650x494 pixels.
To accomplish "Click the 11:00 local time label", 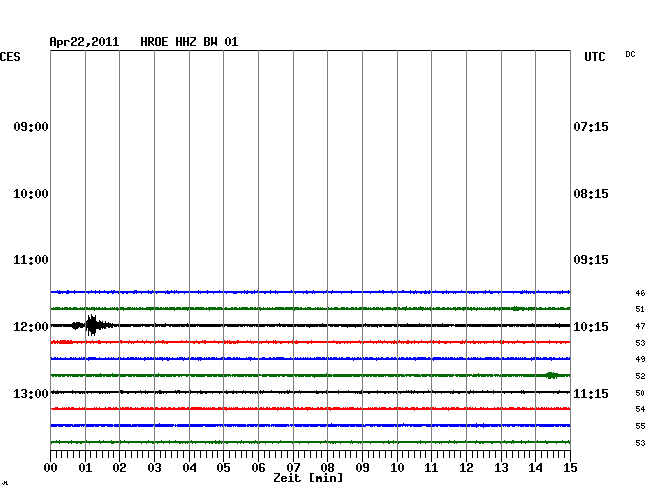I will [x=31, y=260].
